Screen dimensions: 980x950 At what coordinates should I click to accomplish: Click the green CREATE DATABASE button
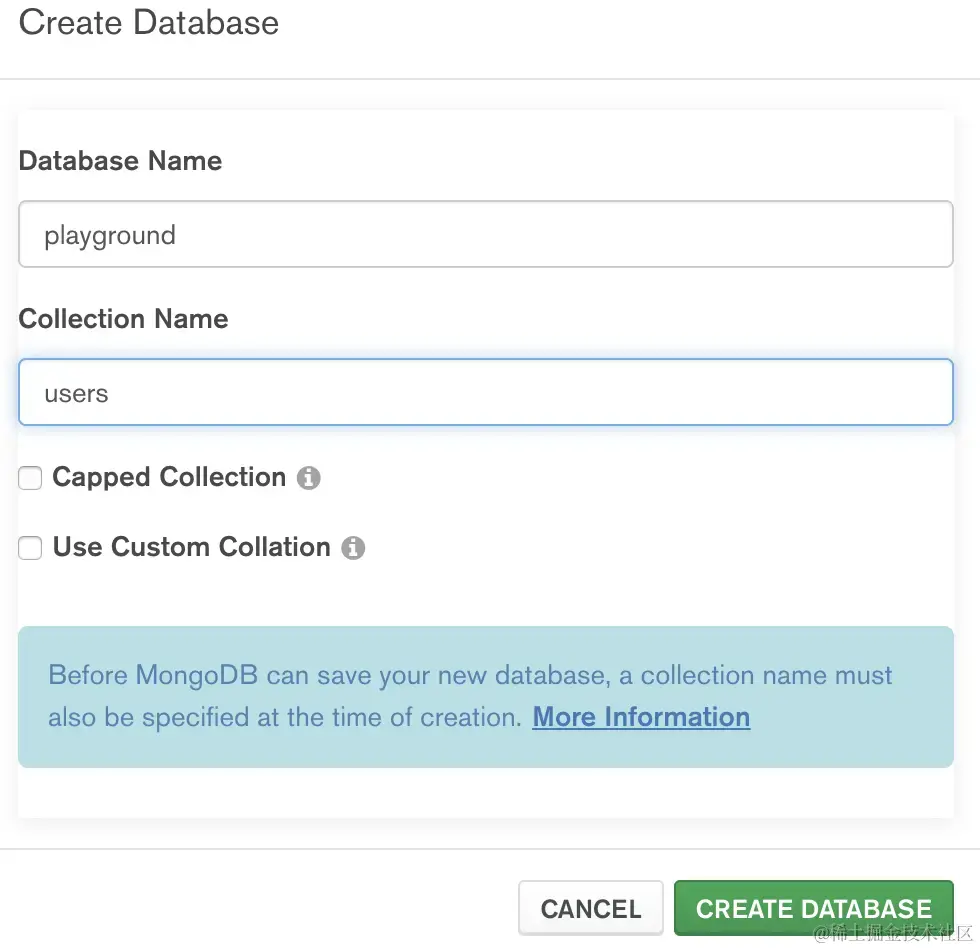point(814,909)
